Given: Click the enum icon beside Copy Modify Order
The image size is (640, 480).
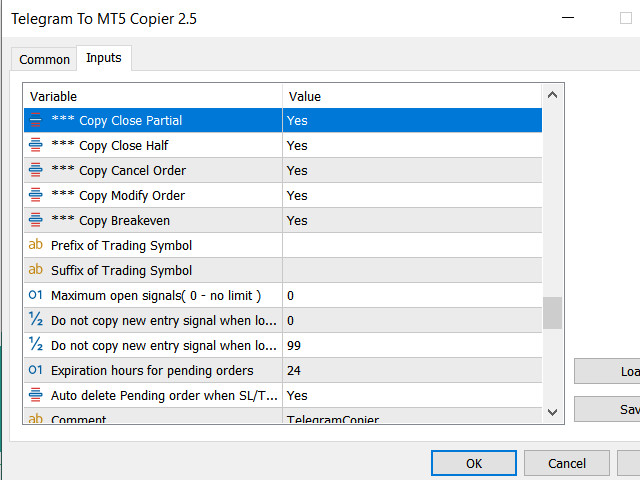Looking at the screenshot, I should tap(36, 195).
